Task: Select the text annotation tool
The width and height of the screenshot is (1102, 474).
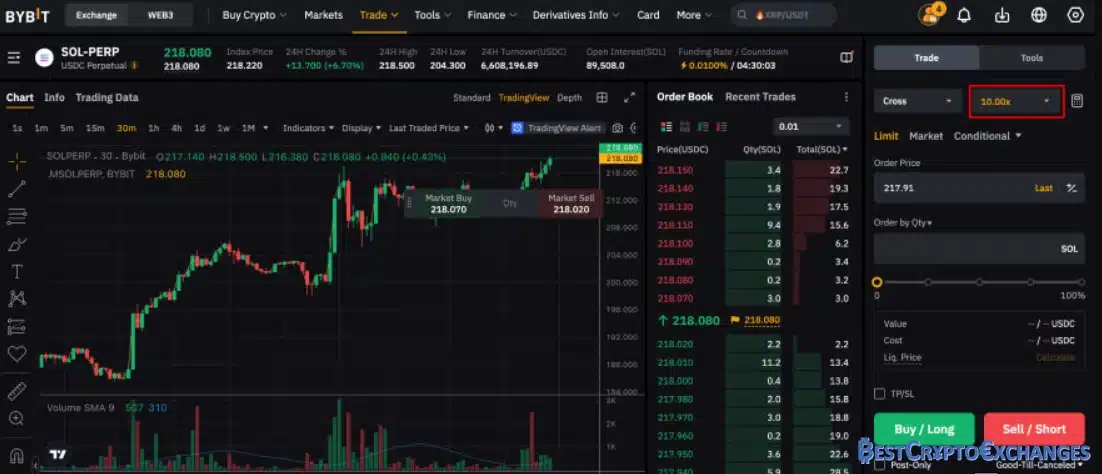Action: tap(17, 271)
